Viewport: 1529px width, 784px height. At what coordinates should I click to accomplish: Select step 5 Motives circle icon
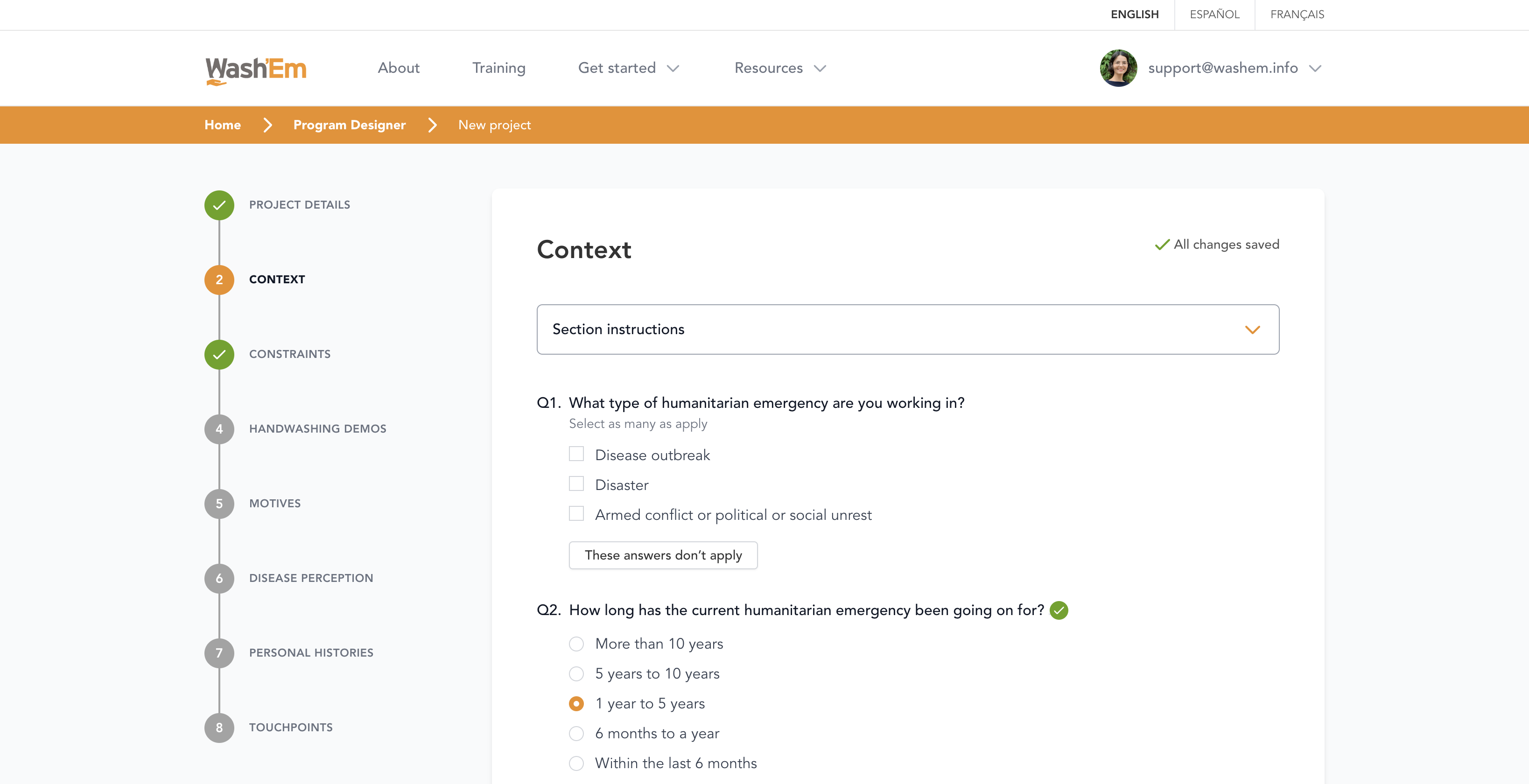[219, 504]
